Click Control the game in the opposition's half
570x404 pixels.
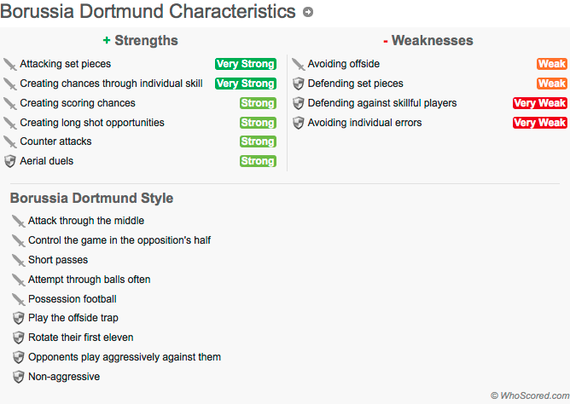pos(120,240)
